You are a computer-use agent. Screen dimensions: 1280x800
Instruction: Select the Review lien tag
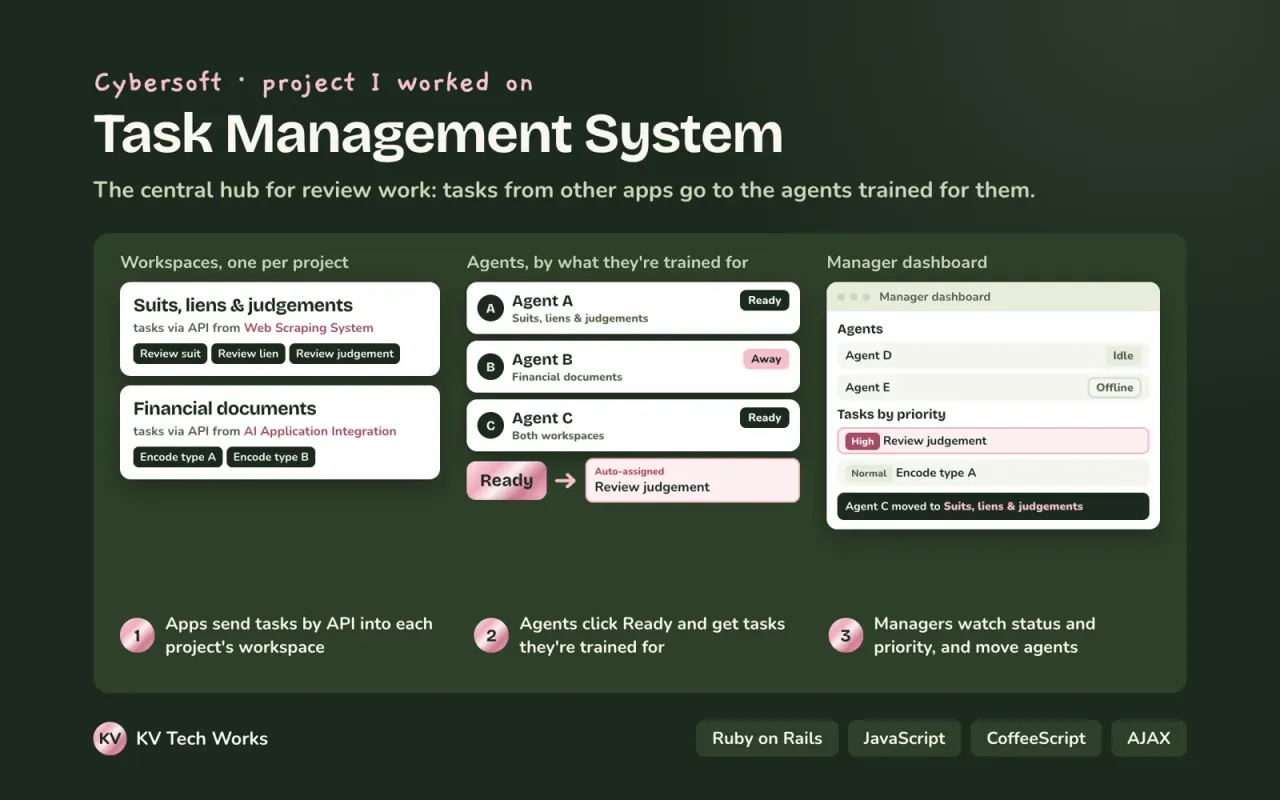tap(248, 353)
